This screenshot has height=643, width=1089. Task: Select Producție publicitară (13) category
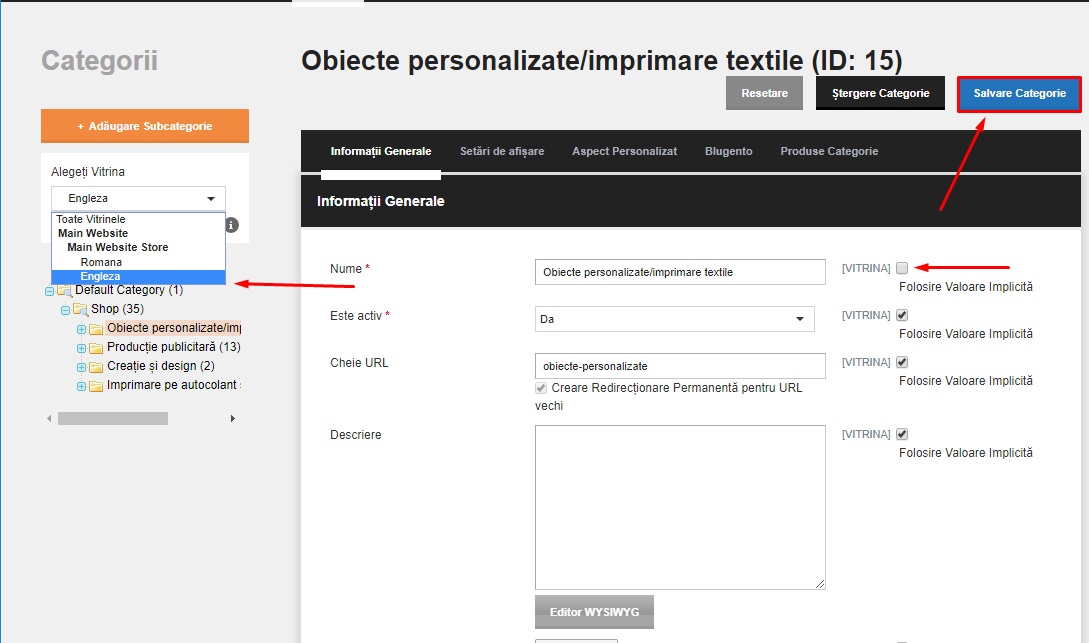174,347
